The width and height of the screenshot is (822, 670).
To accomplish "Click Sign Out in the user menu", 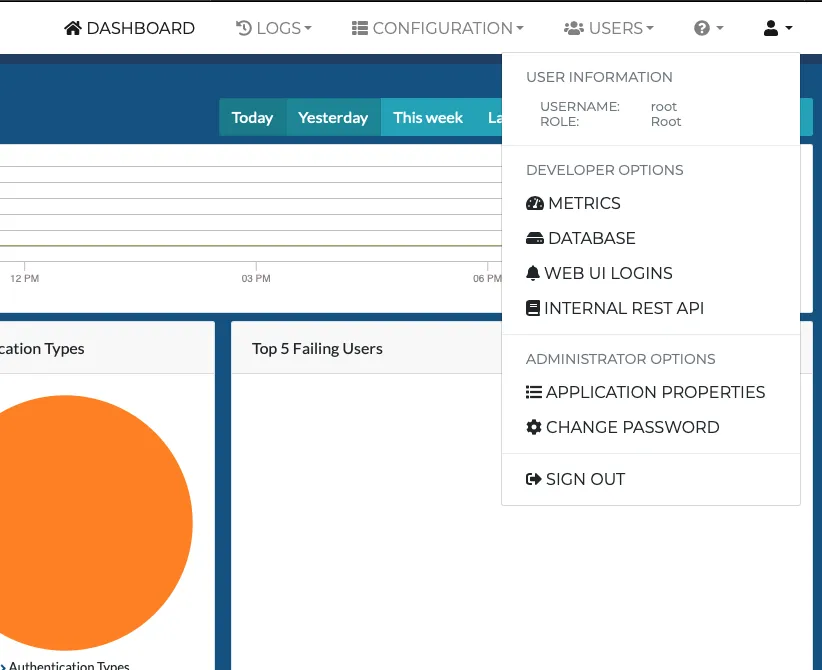I will coord(585,479).
